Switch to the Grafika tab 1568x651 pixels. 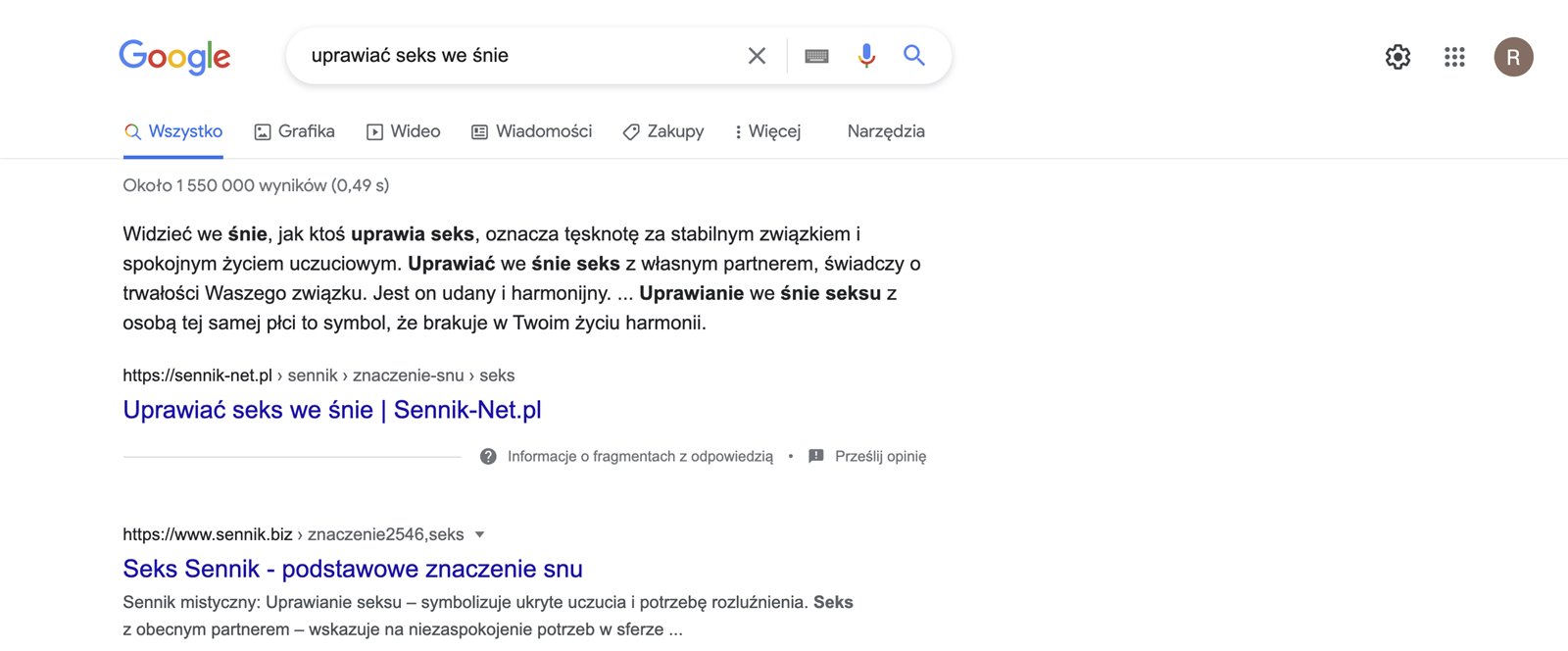(x=295, y=131)
